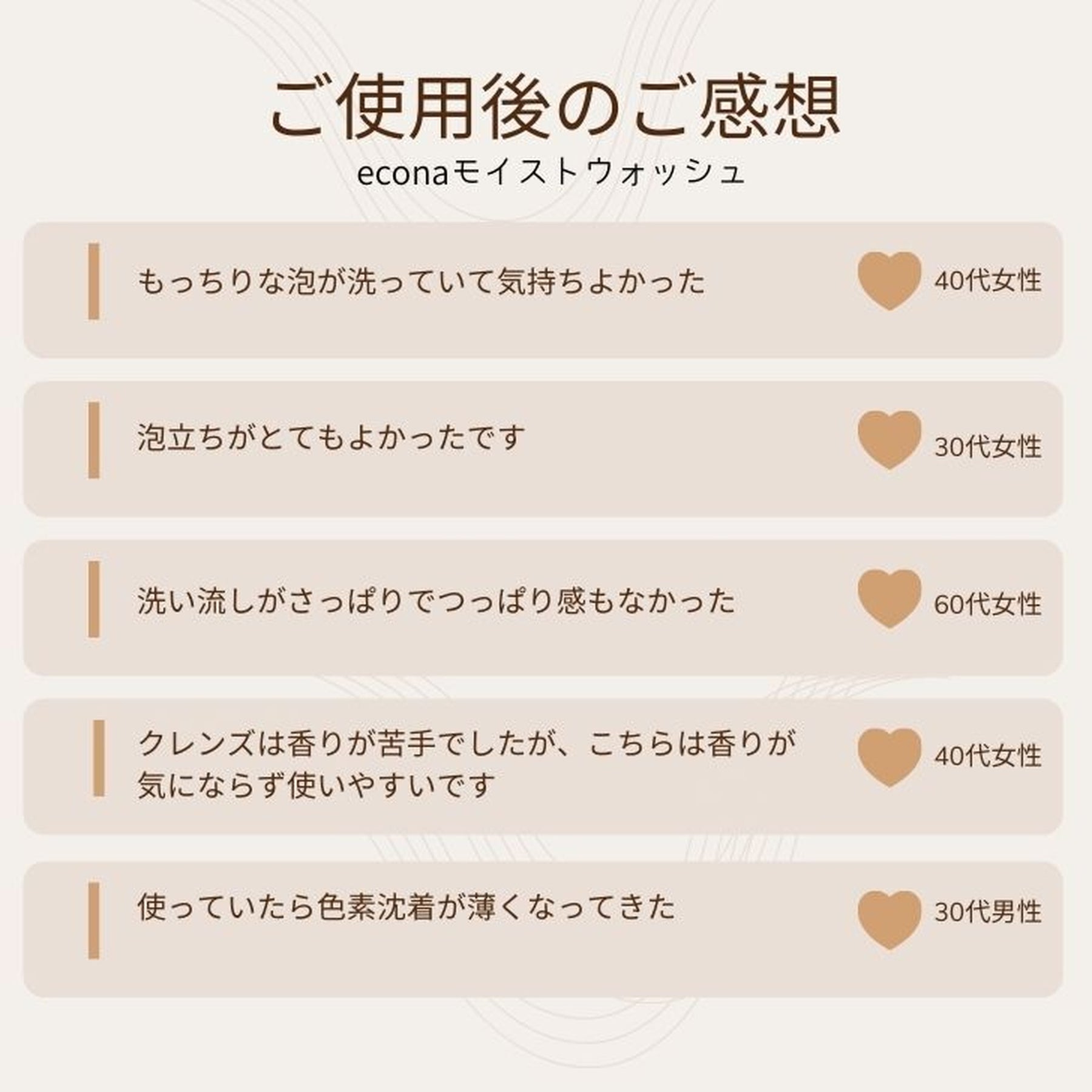1092x1092 pixels.
Task: Select the 30代女性 reviewer label
Action: (988, 447)
